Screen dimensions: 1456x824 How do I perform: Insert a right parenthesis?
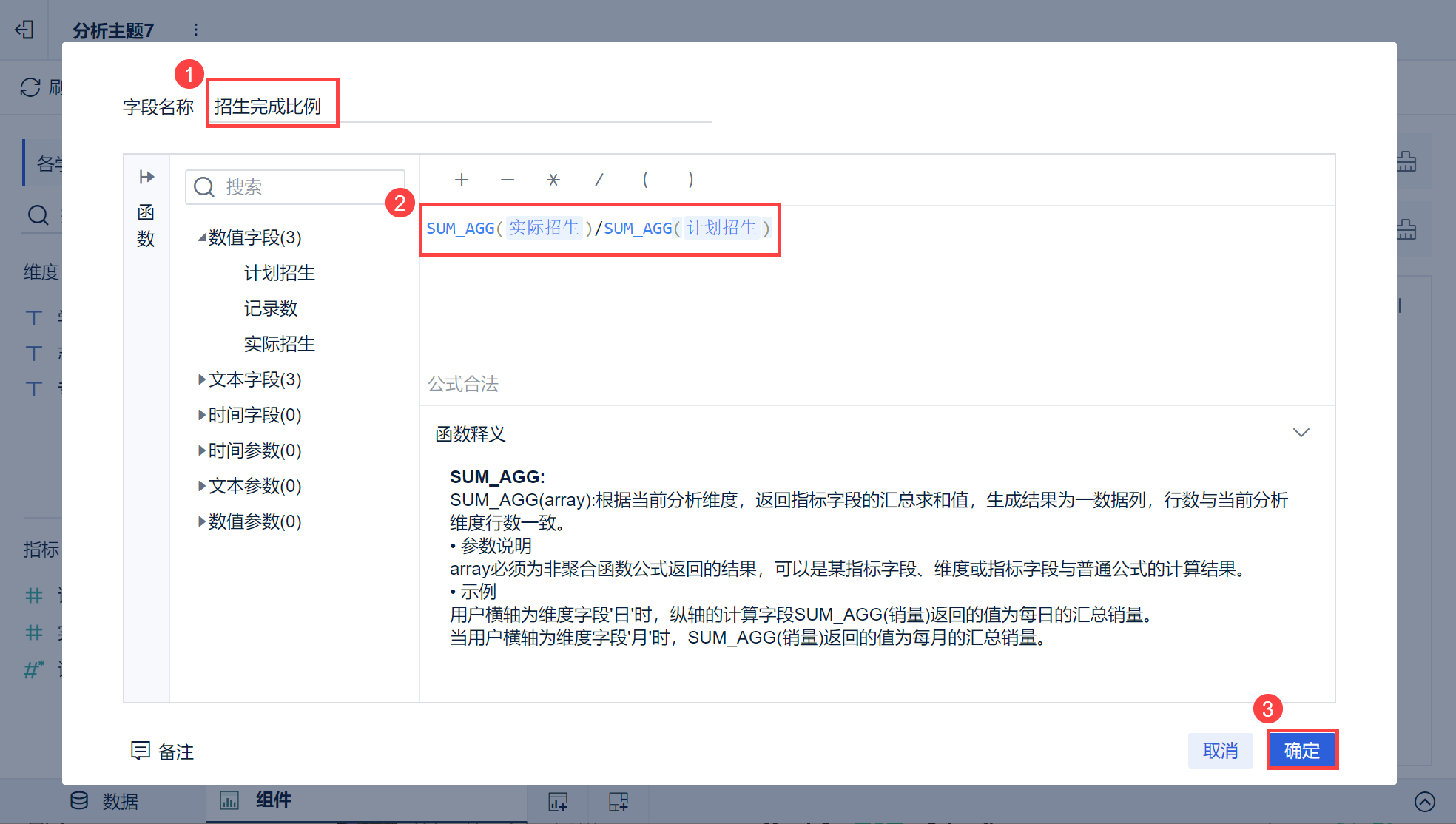click(x=691, y=180)
